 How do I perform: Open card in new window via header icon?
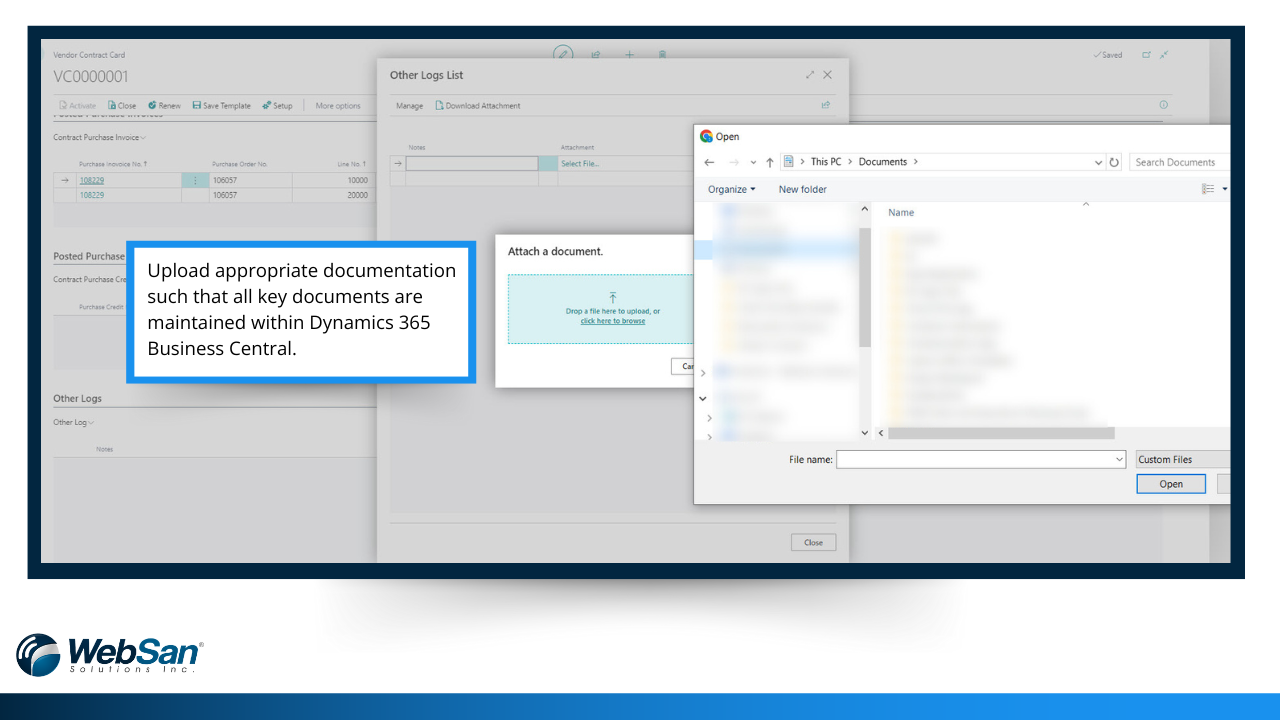tap(1146, 55)
